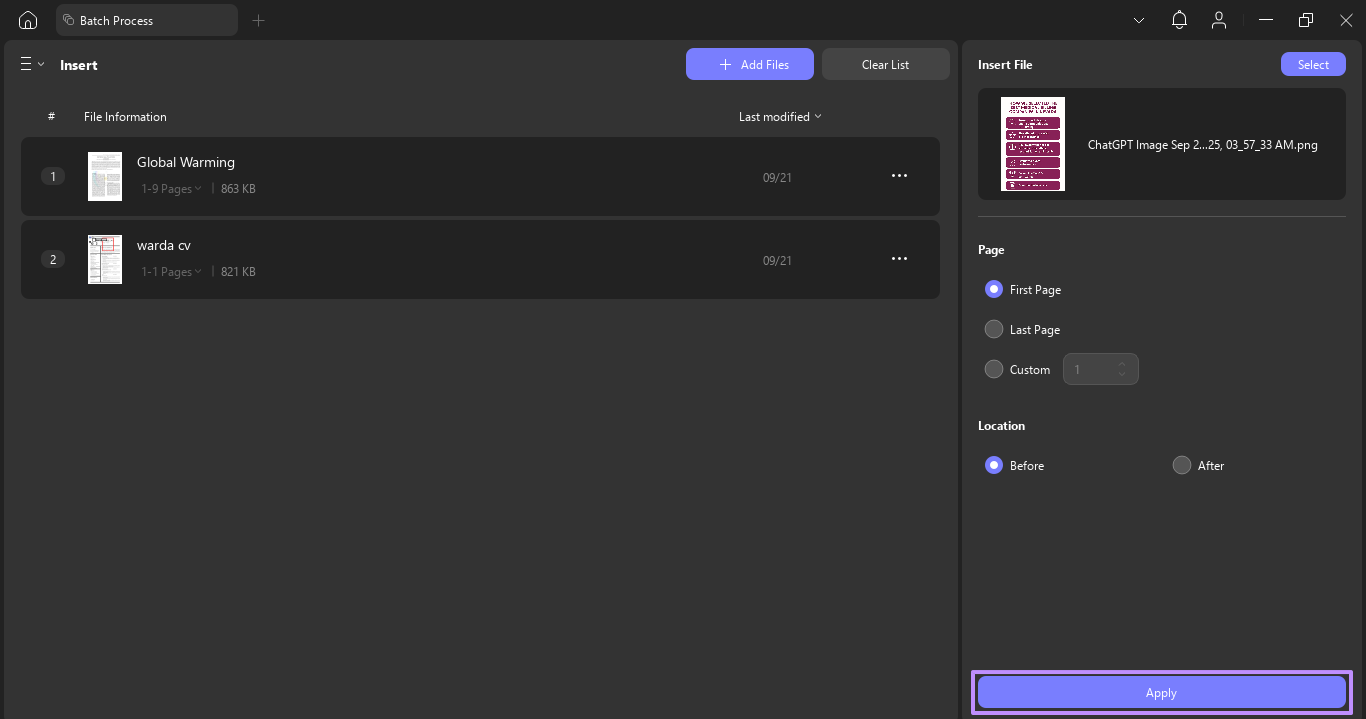
Task: Select the Last Page radio option
Action: (x=994, y=329)
